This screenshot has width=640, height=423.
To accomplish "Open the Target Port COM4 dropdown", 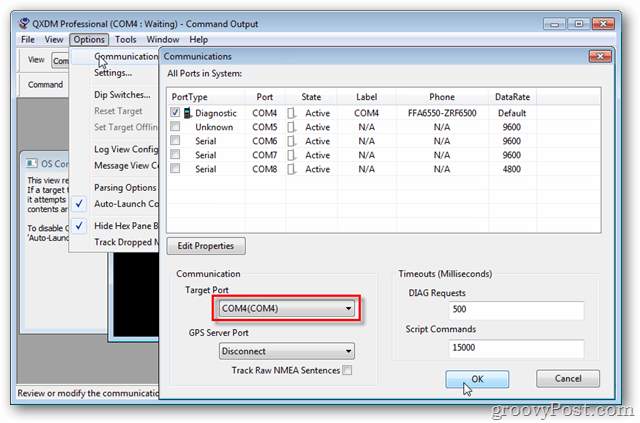I will pyautogui.click(x=287, y=308).
